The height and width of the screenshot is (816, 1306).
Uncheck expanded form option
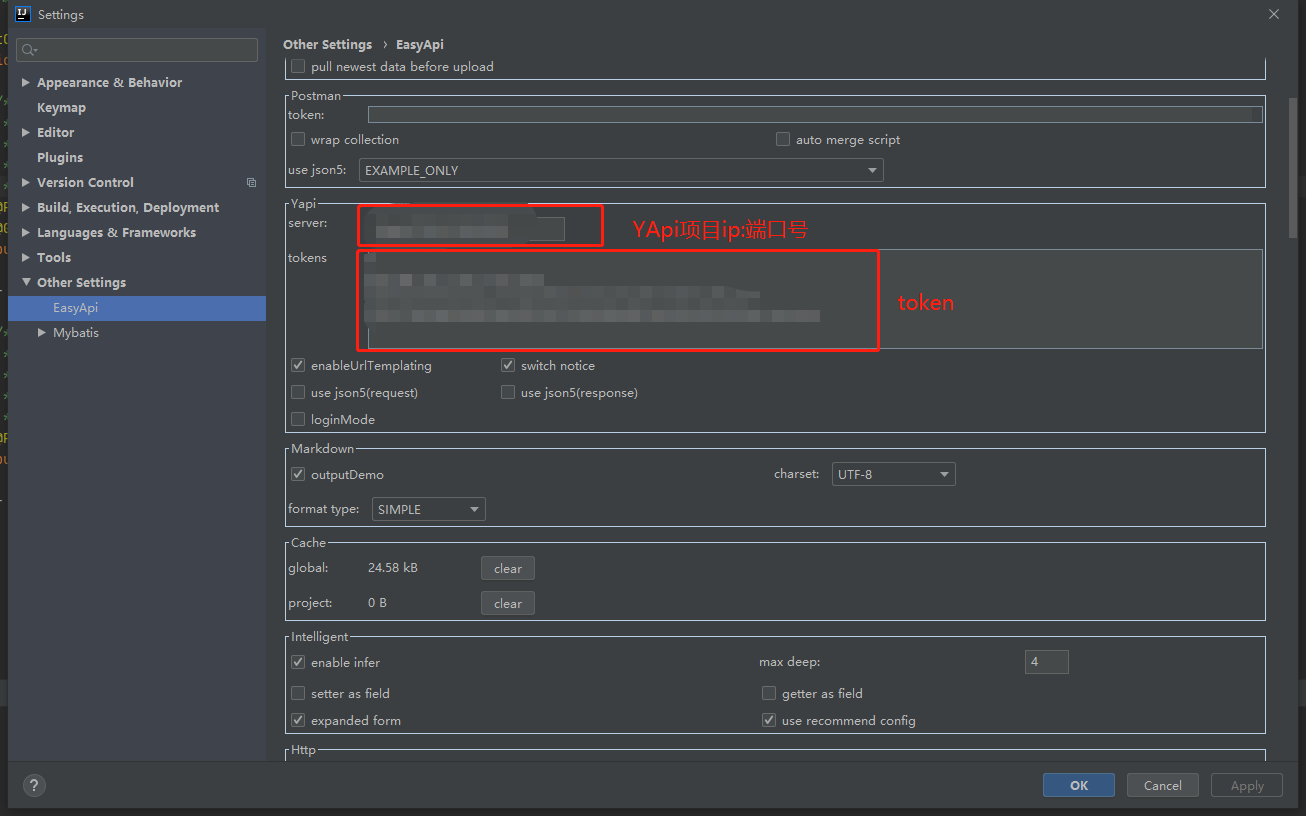click(x=298, y=721)
